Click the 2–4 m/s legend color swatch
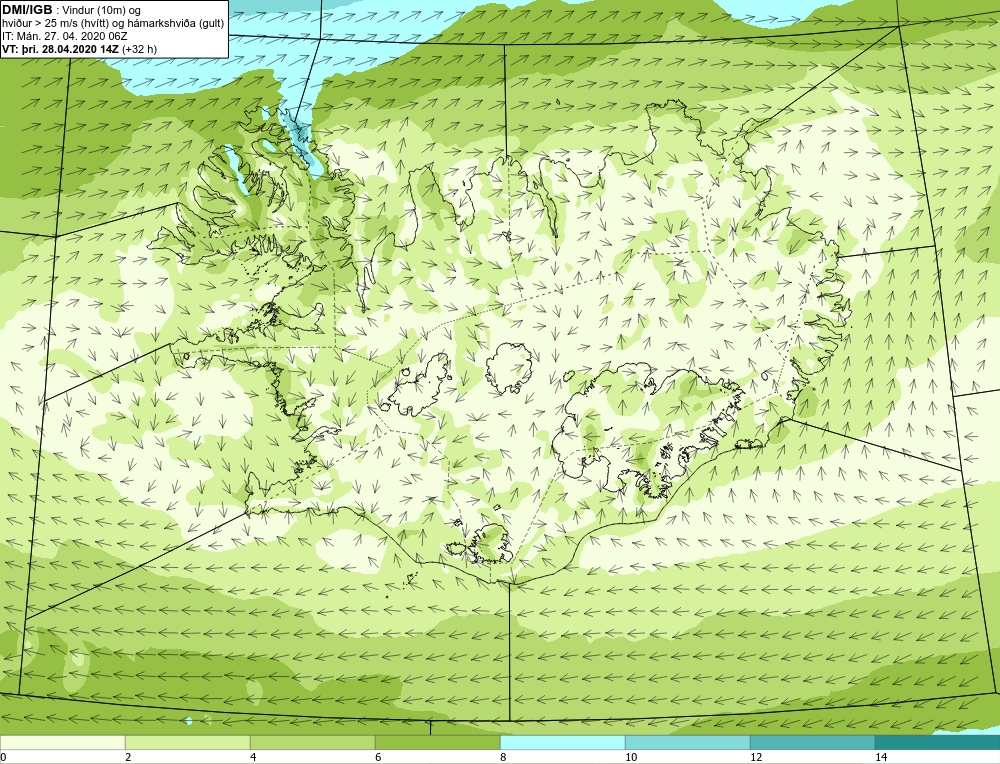1000x764 pixels. tap(188, 742)
